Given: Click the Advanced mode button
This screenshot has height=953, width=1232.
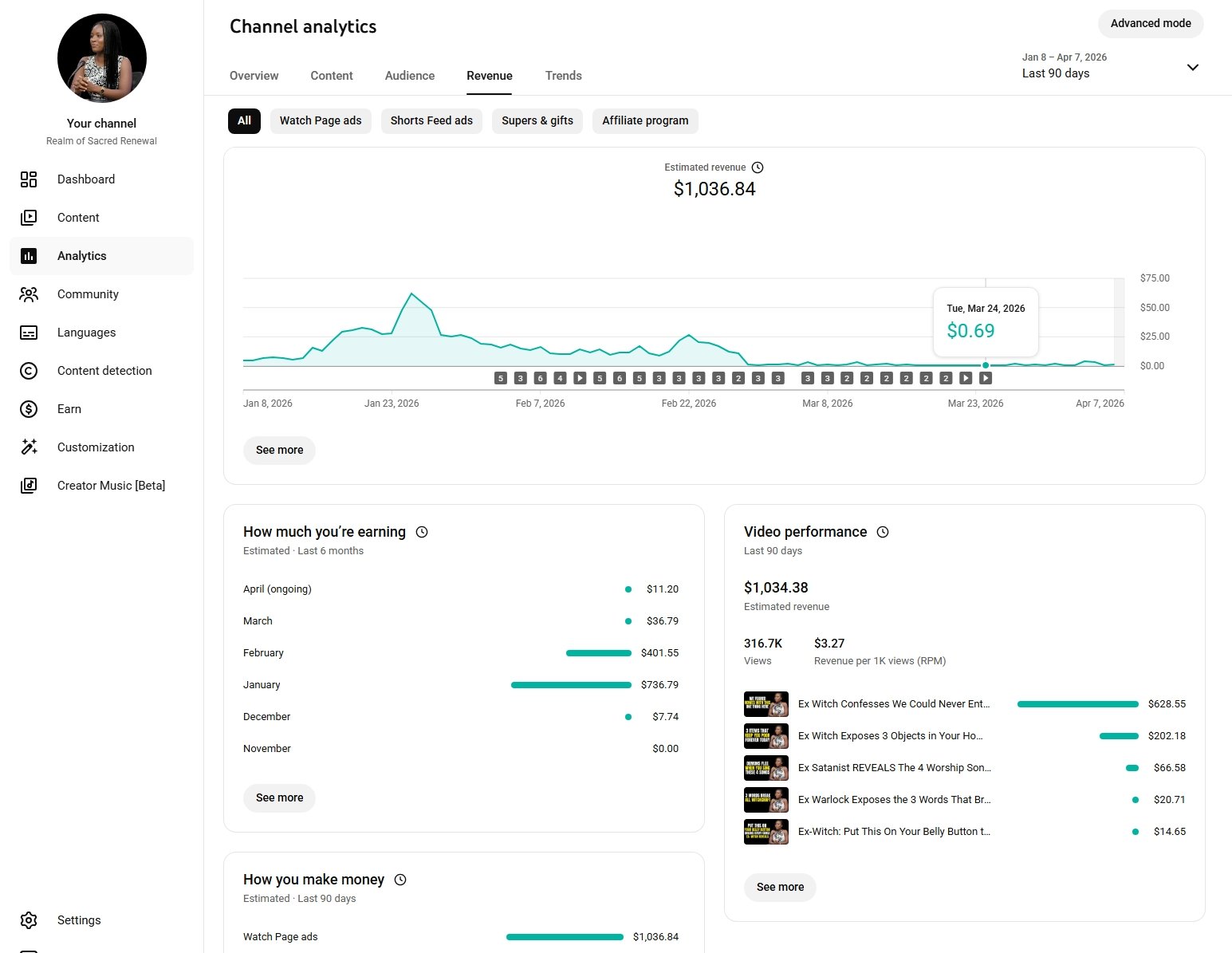Looking at the screenshot, I should pyautogui.click(x=1150, y=24).
